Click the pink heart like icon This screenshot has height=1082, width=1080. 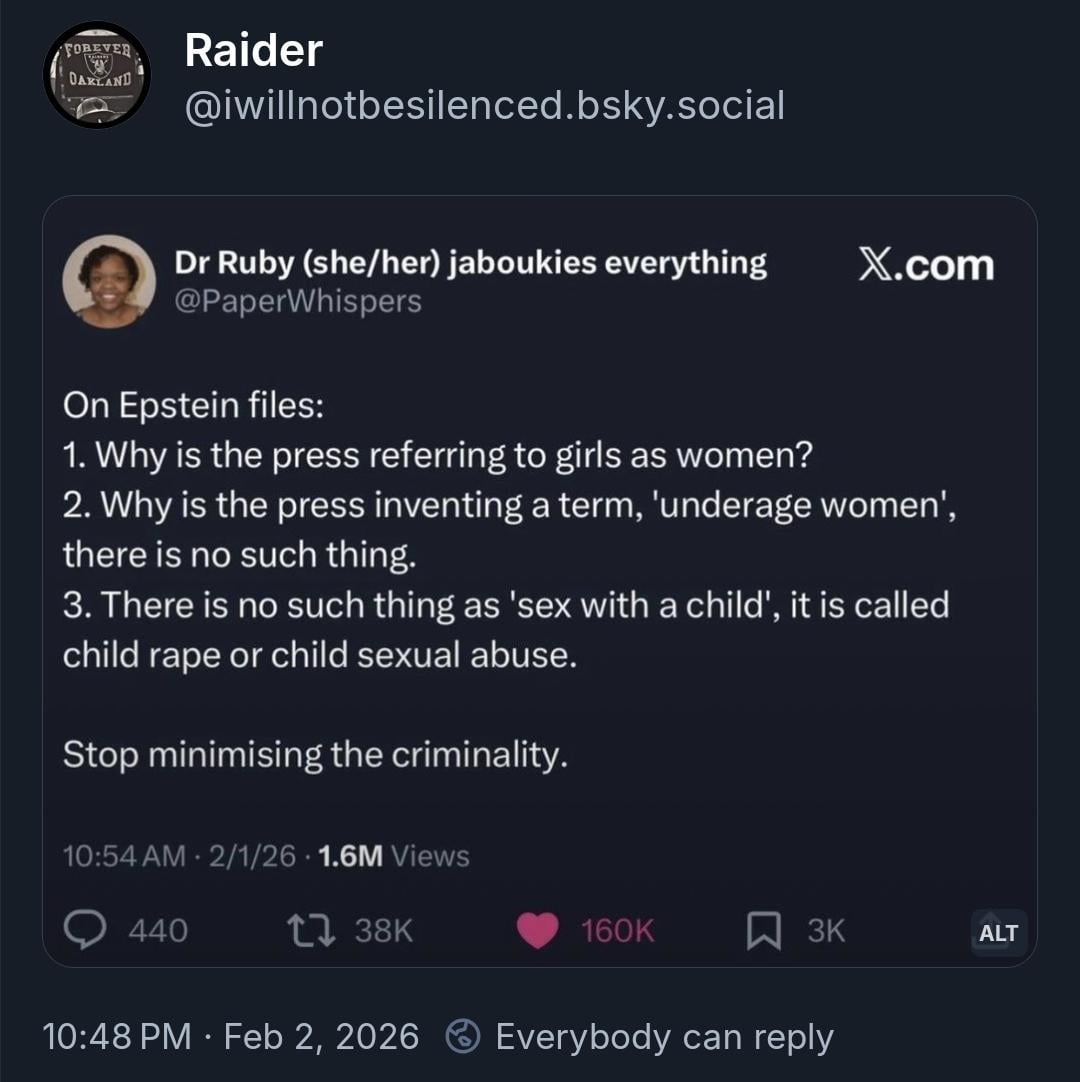(537, 931)
